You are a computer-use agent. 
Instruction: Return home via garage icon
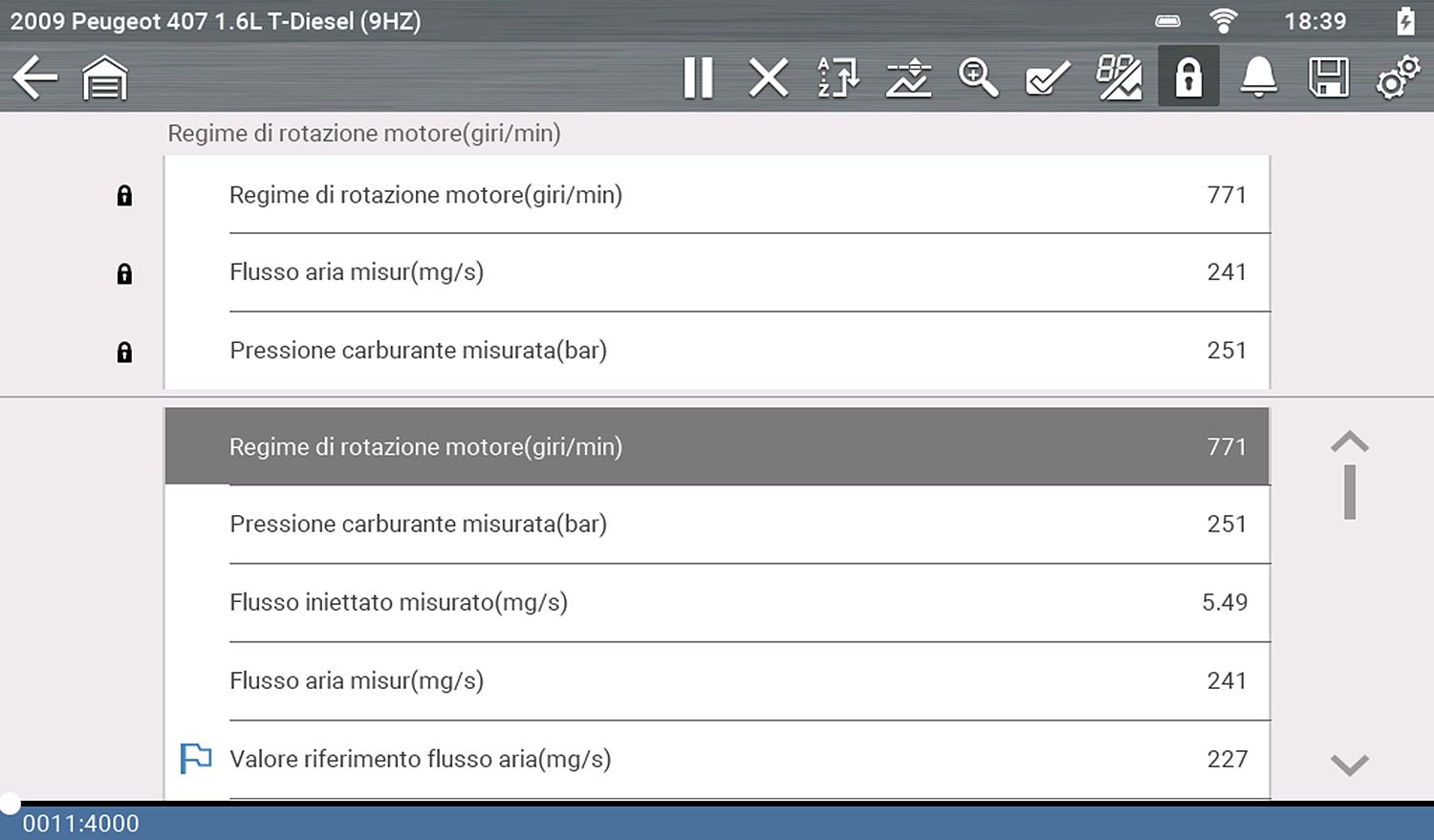click(x=105, y=77)
